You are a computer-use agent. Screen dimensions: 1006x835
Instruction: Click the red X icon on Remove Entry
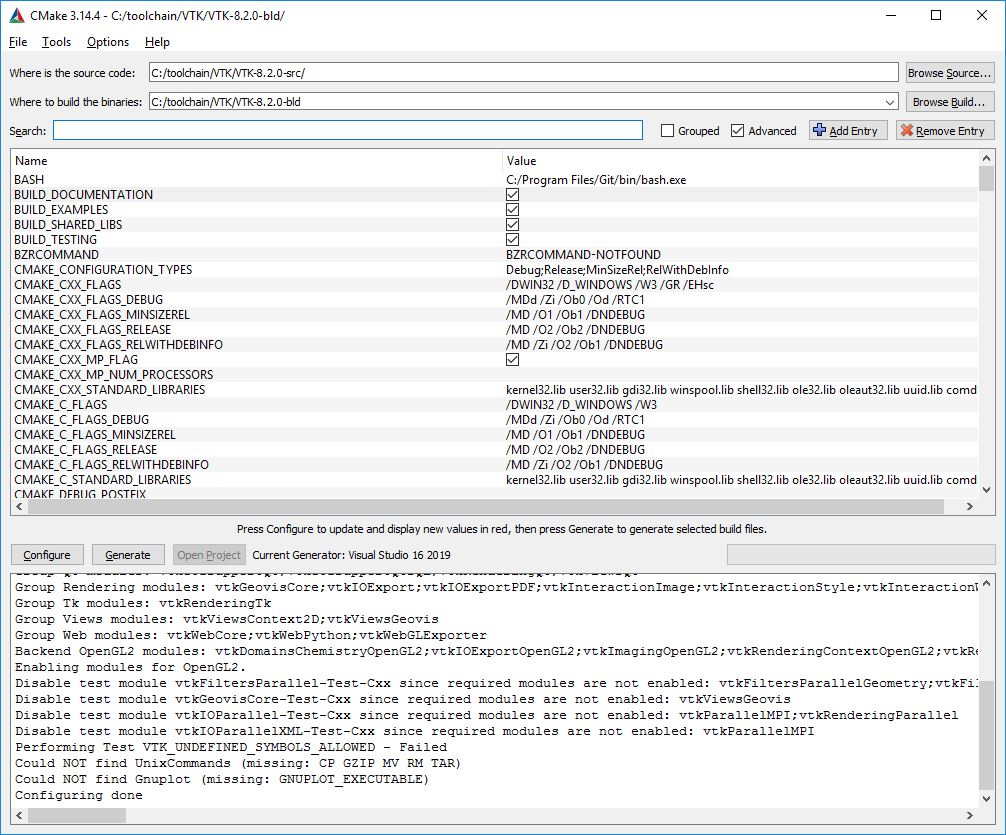tap(907, 130)
